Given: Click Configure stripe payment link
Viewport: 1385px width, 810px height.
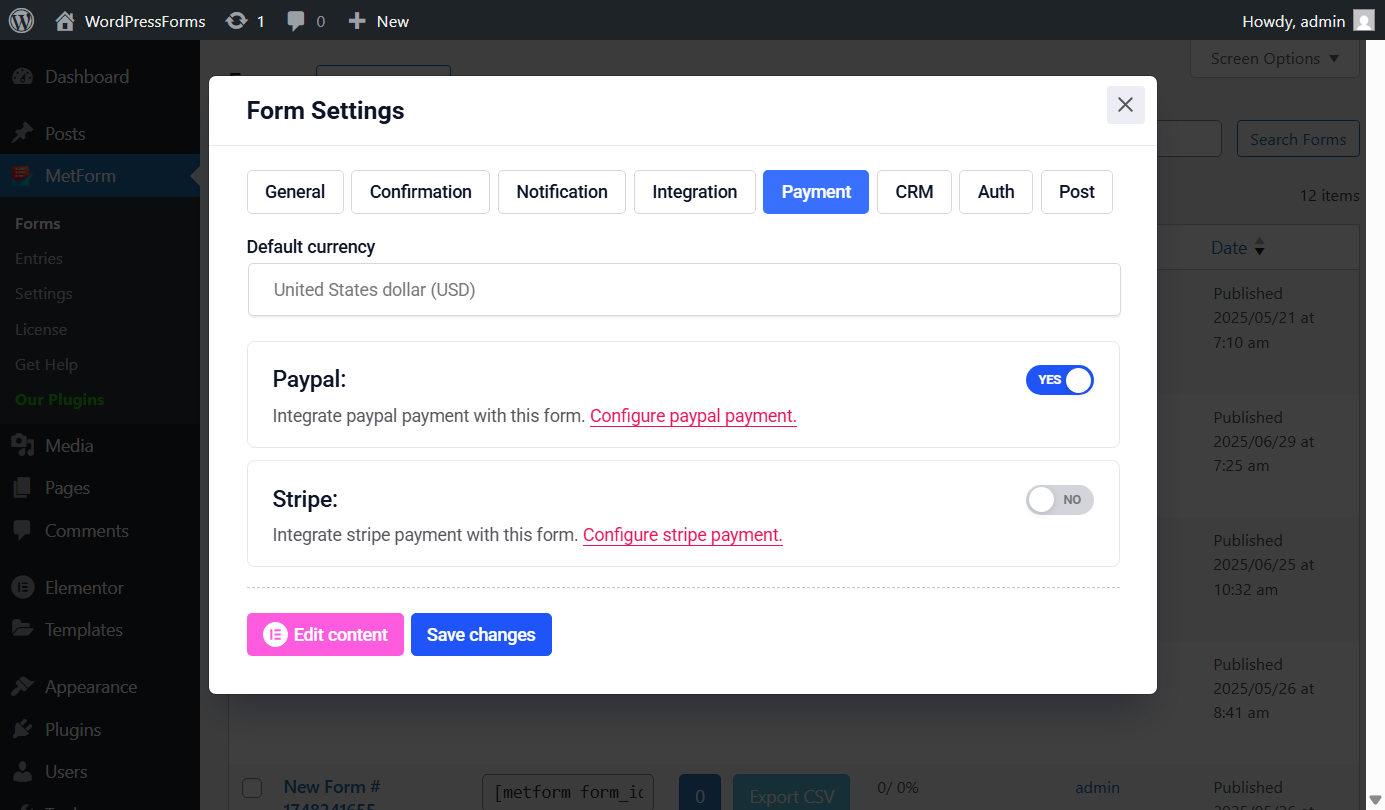Looking at the screenshot, I should point(683,535).
